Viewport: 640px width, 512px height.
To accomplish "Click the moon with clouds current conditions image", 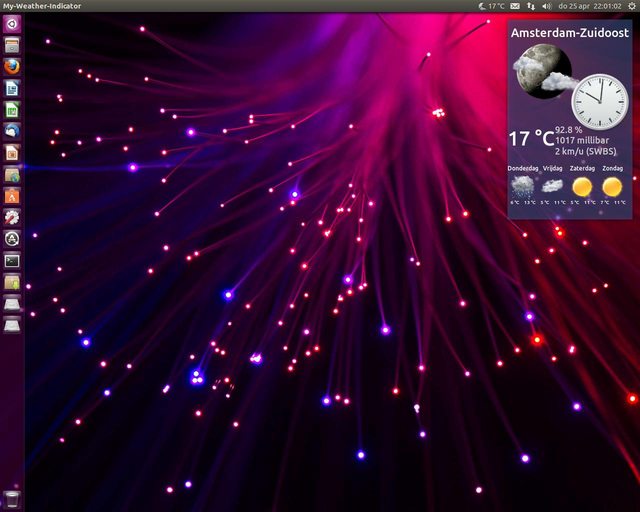I will pos(545,71).
